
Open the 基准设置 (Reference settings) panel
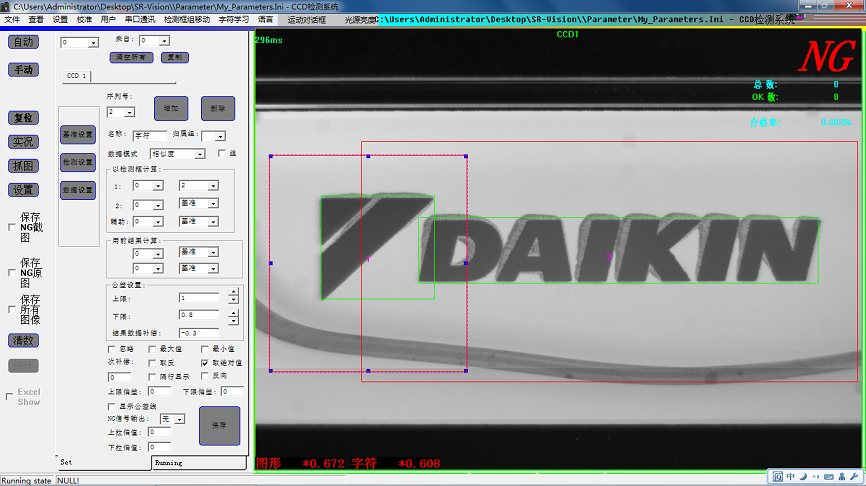77,134
